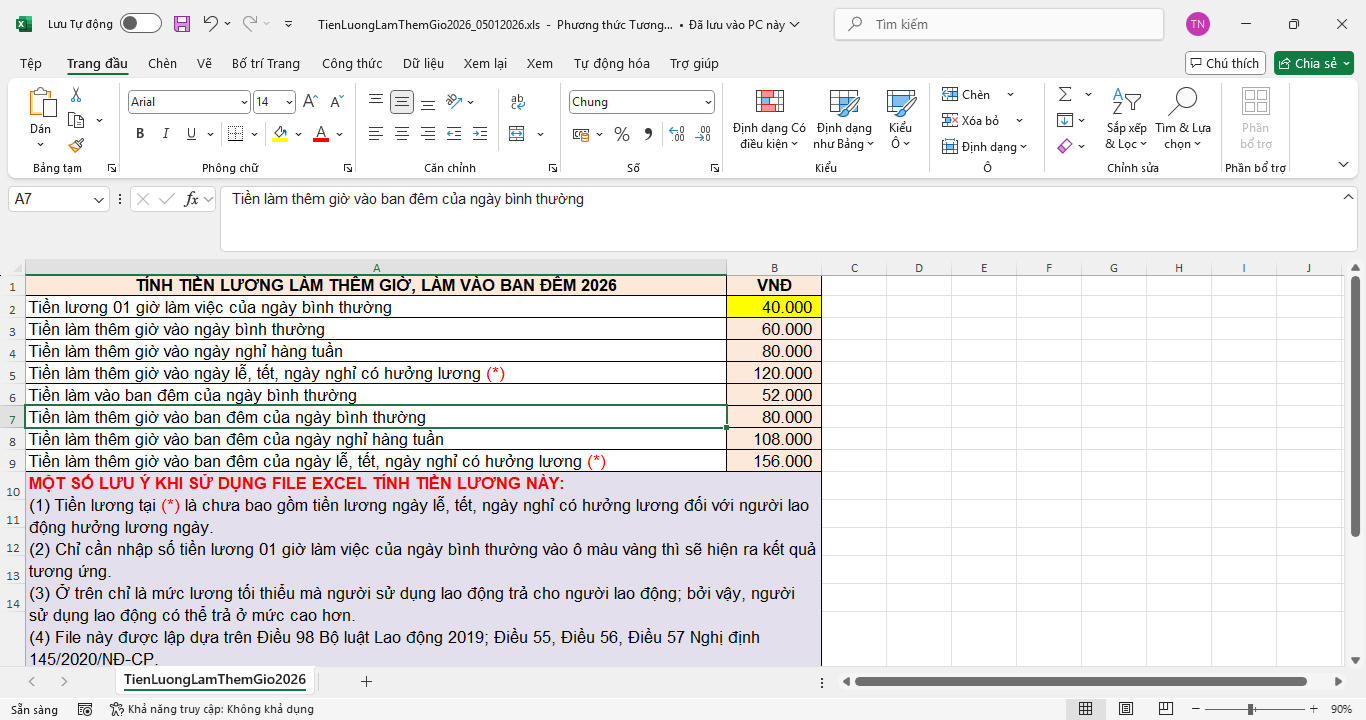Open the Công thức ribbon tab
The height and width of the screenshot is (720, 1366).
352,64
